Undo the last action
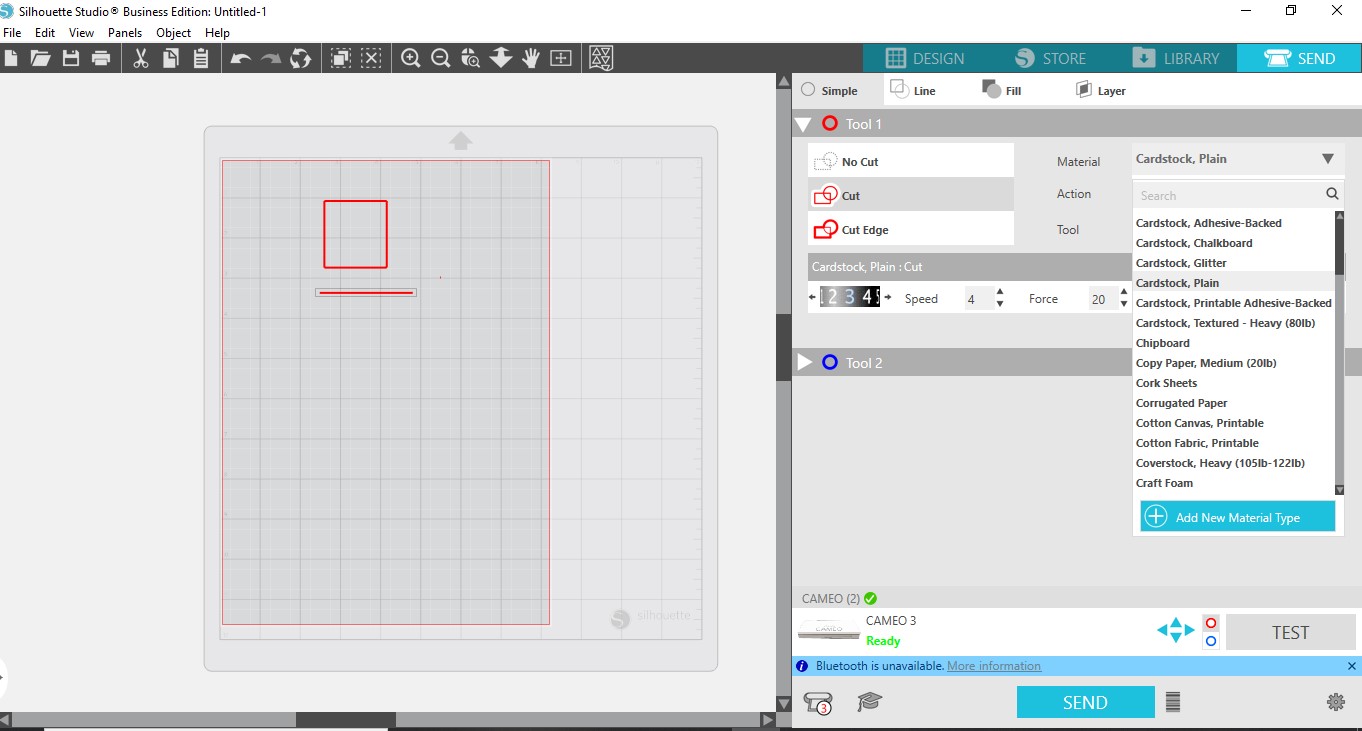 pos(240,58)
